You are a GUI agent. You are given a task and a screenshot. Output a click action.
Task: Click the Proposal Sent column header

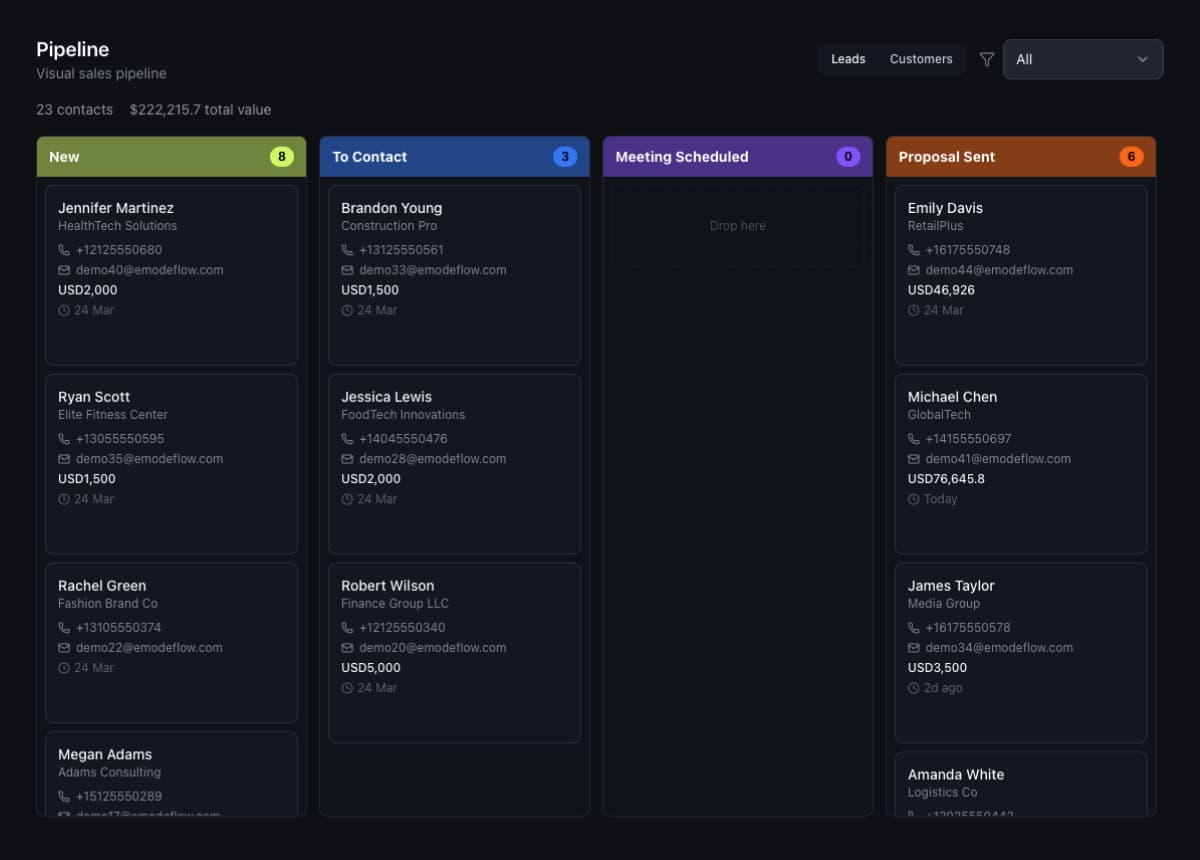point(946,157)
